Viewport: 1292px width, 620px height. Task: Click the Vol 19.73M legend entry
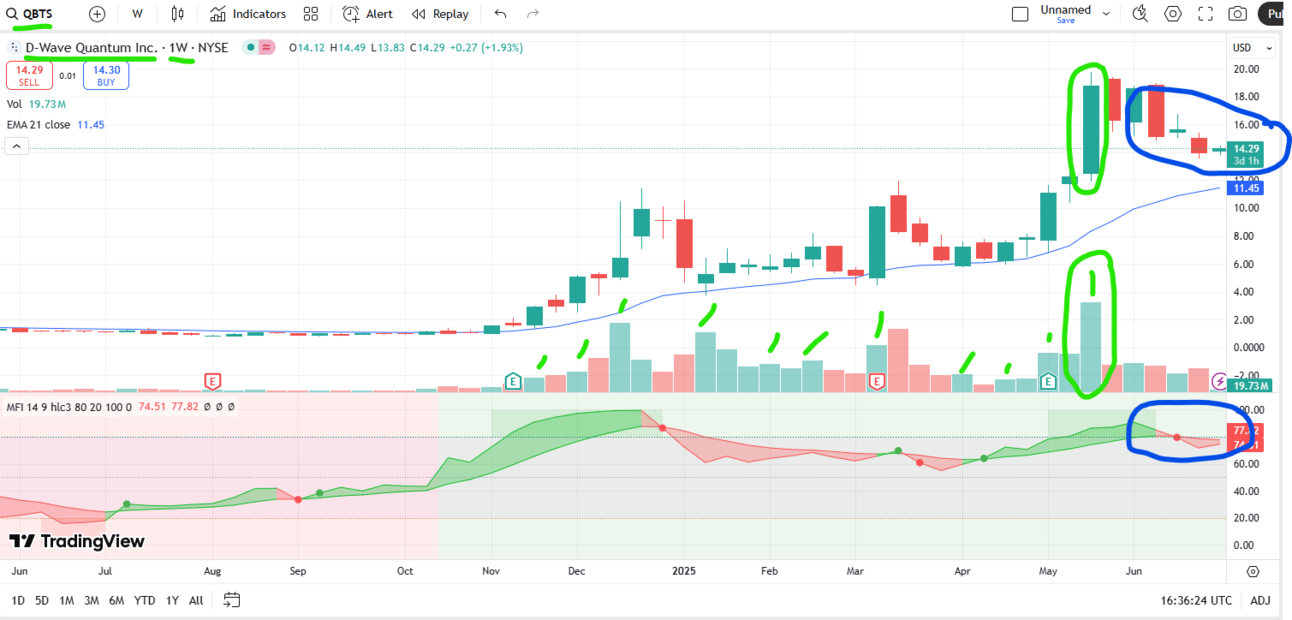click(x=37, y=104)
